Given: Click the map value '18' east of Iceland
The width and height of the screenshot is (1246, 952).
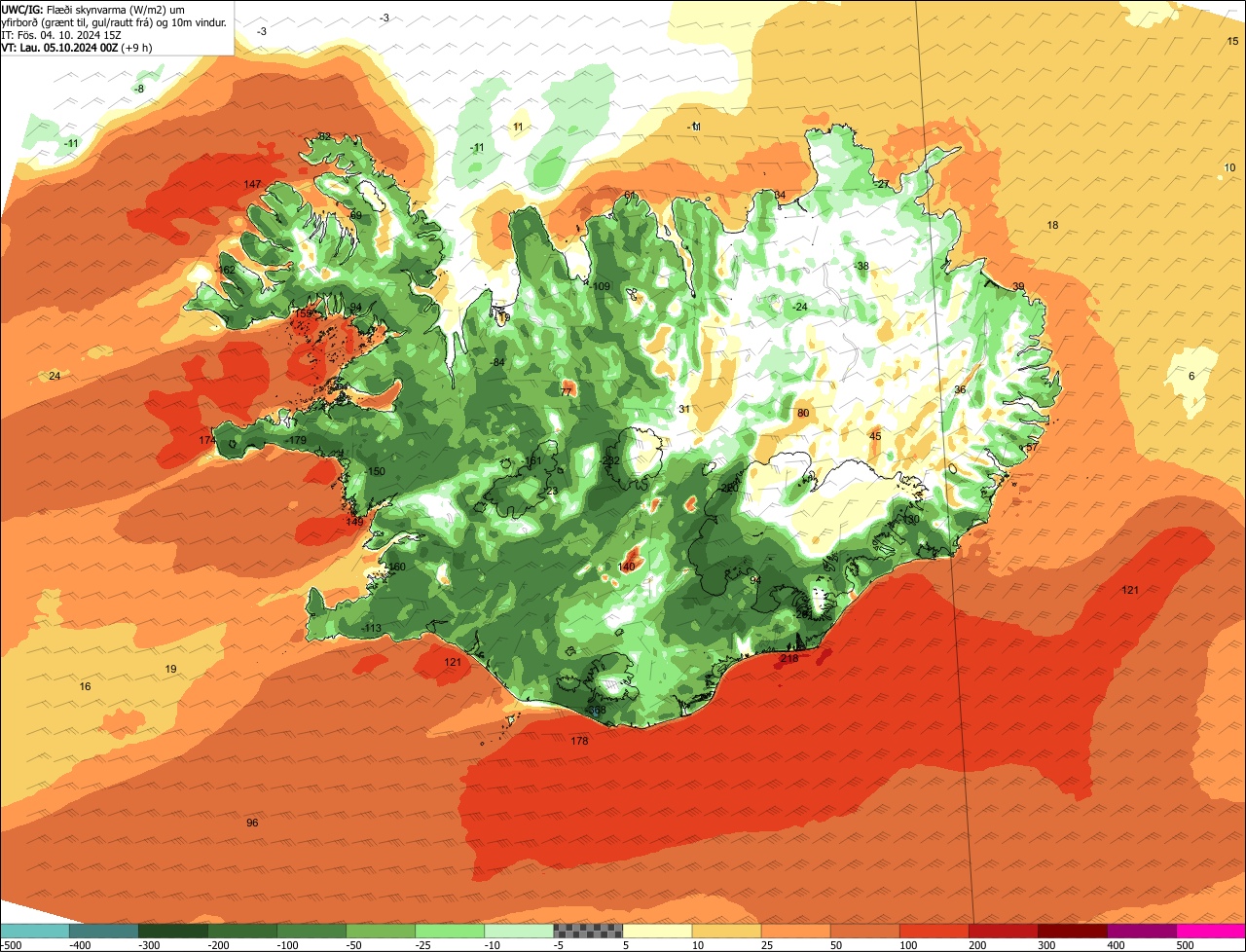Looking at the screenshot, I should 1052,226.
